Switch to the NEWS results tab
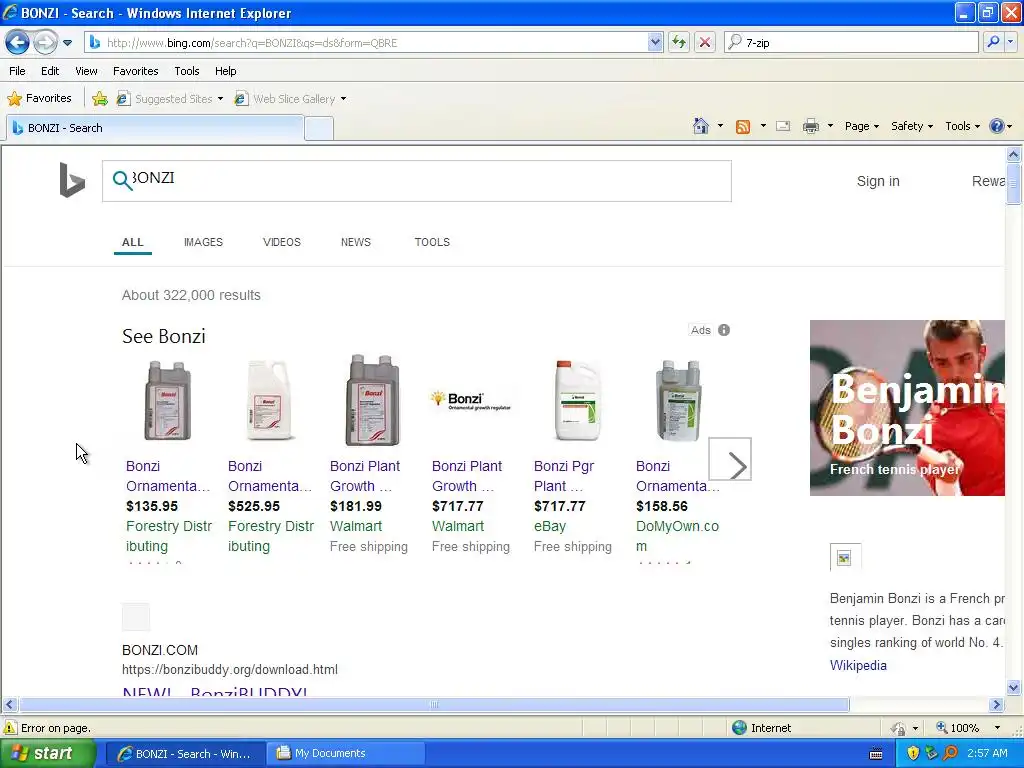Image resolution: width=1024 pixels, height=768 pixels. pos(355,242)
